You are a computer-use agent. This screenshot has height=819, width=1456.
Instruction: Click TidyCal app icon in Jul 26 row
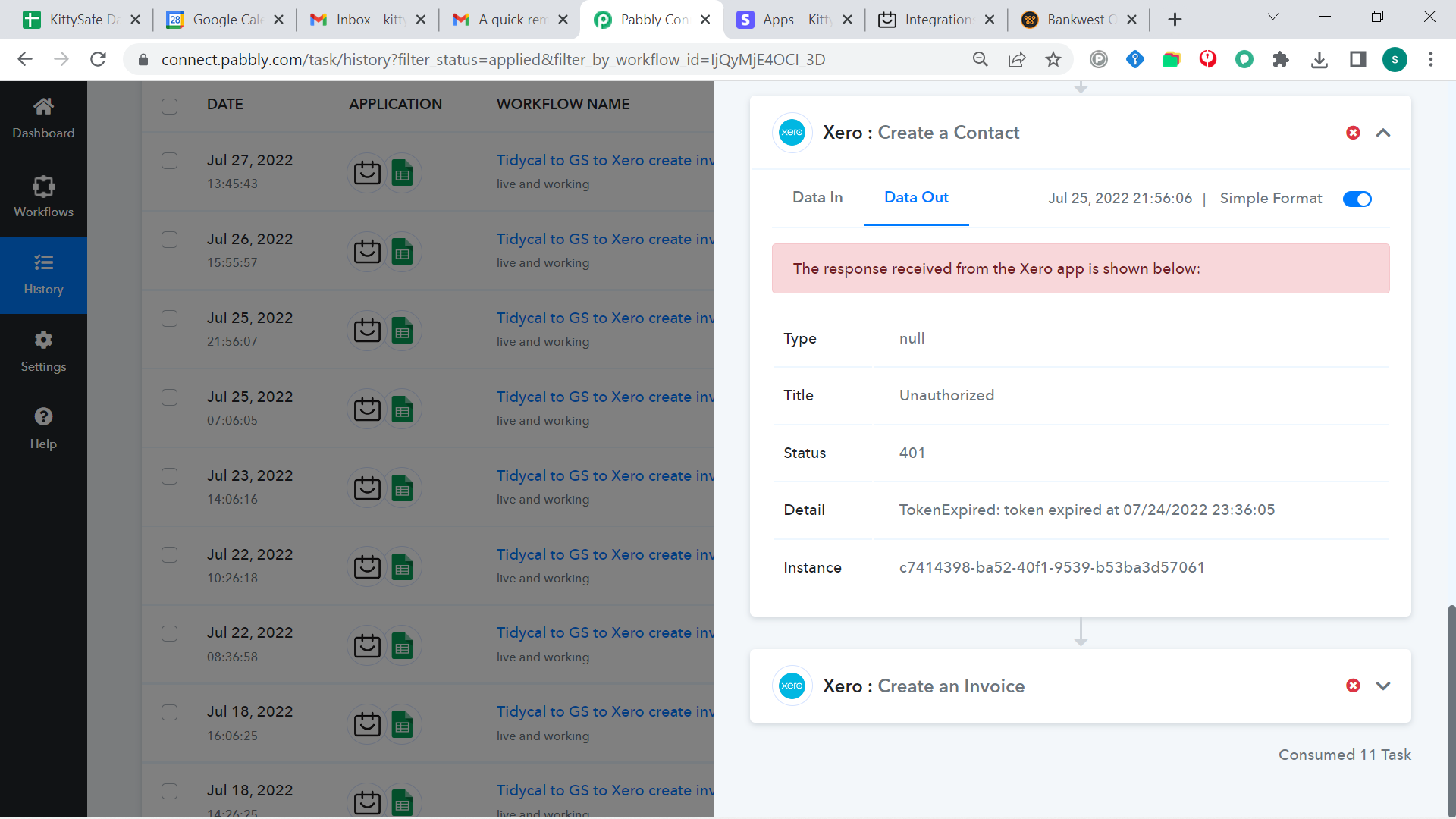pyautogui.click(x=367, y=252)
